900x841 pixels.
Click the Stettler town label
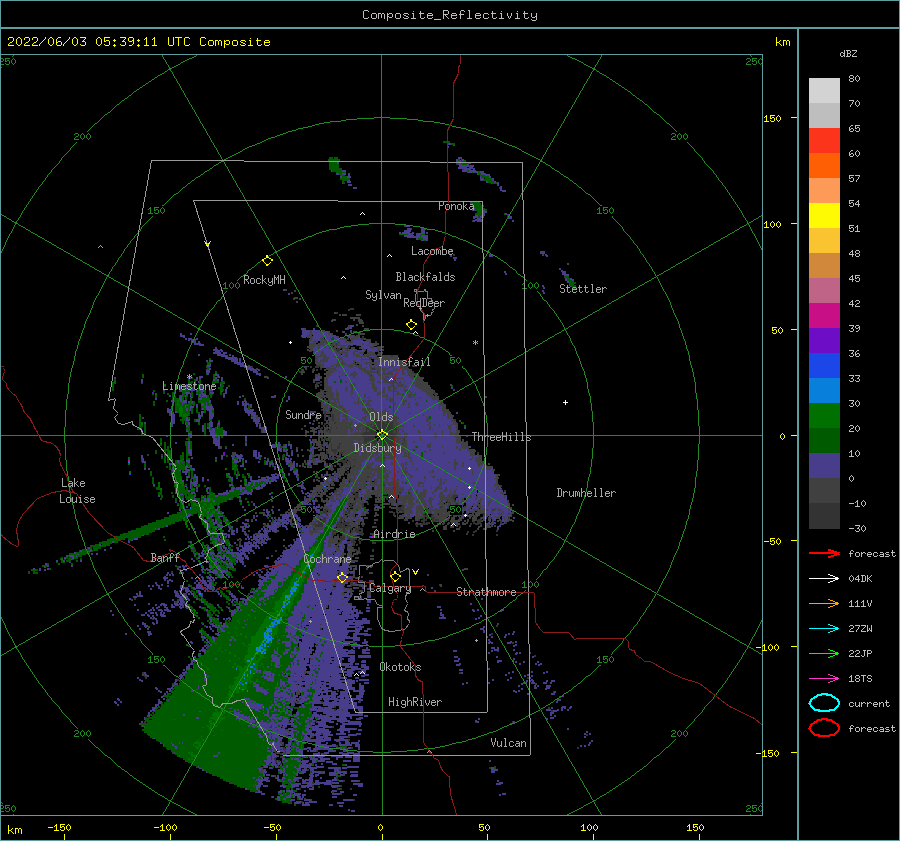click(583, 289)
